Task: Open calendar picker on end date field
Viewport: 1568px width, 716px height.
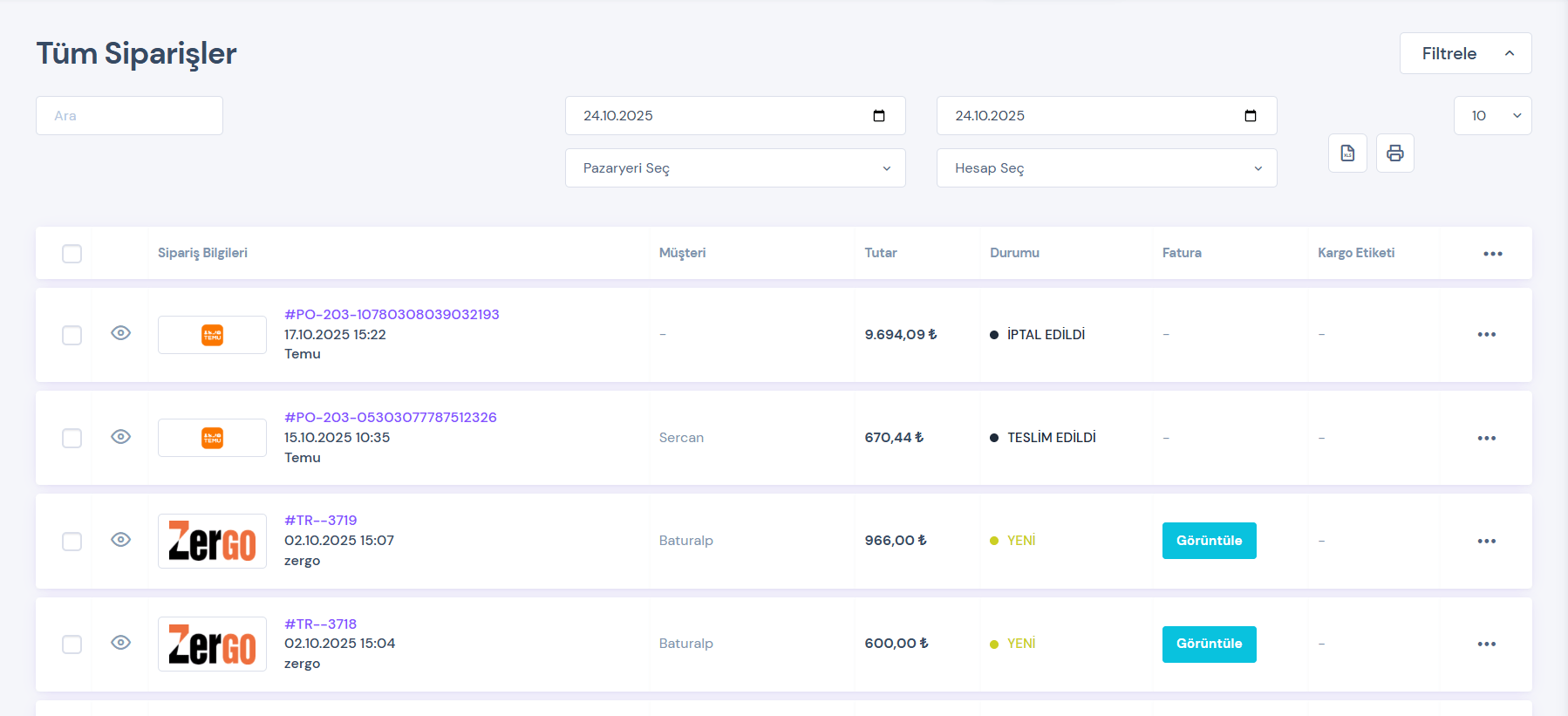Action: point(1250,116)
